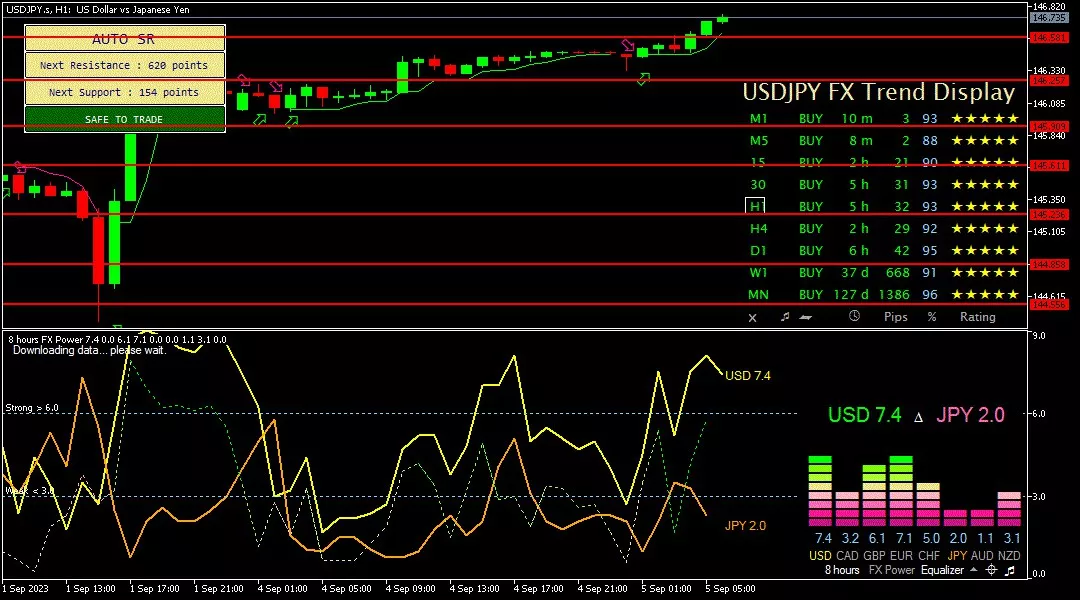Click the red 144.556 level price label
Viewport: 1080px width, 600px height.
(x=1049, y=304)
